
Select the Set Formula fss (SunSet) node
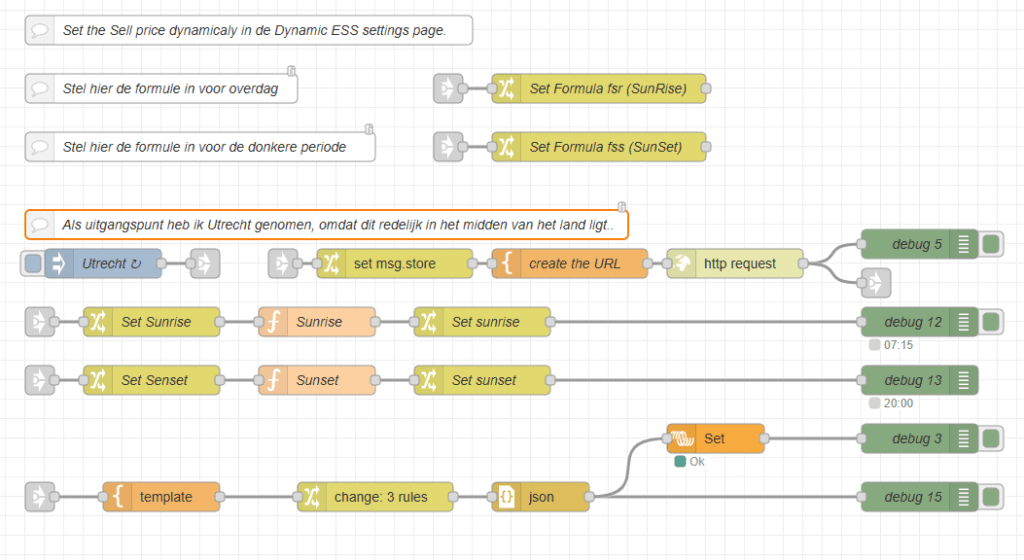[598, 147]
